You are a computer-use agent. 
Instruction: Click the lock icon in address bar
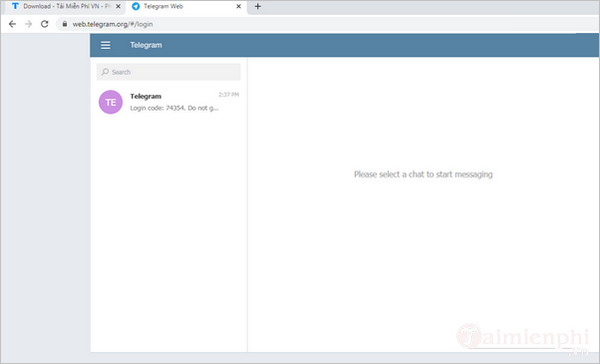coord(65,24)
